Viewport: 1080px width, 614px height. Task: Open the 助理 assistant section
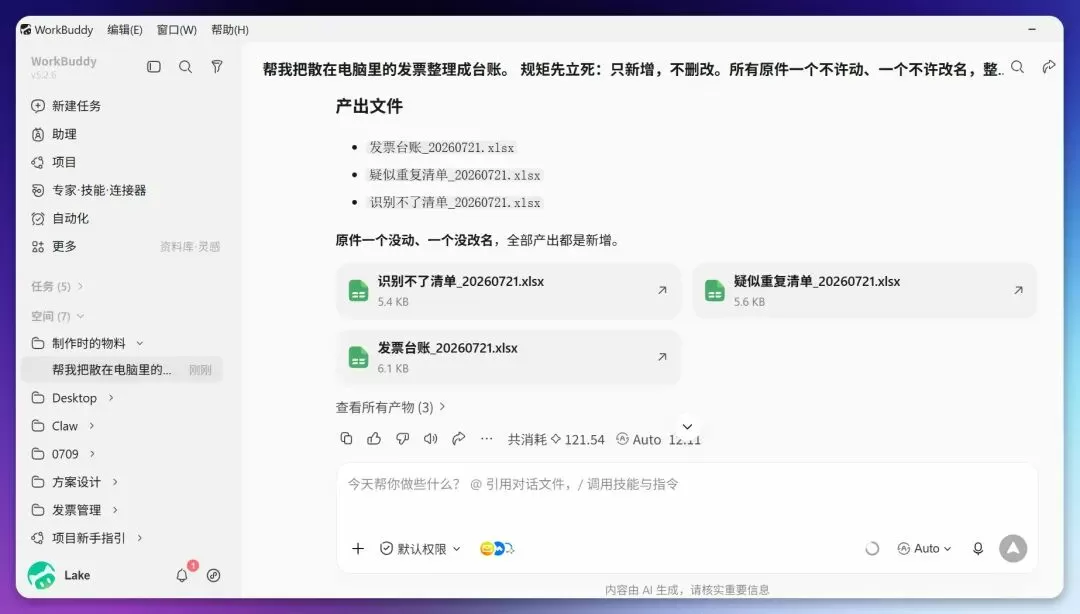tap(54, 134)
